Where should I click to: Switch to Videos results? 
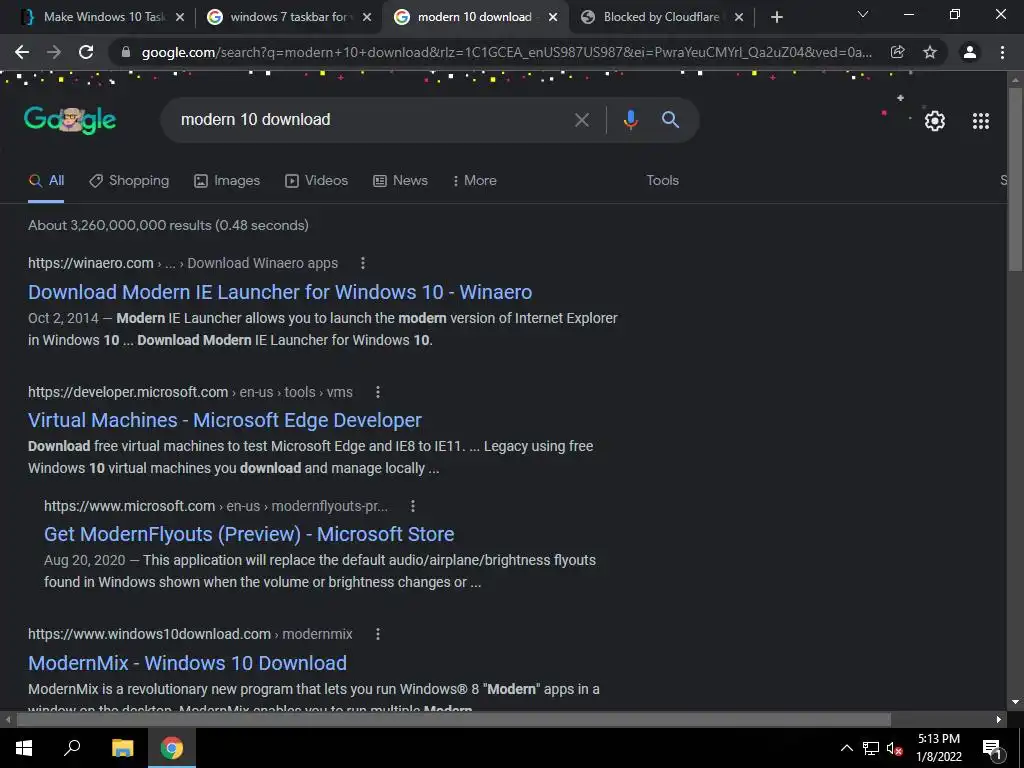click(x=317, y=180)
